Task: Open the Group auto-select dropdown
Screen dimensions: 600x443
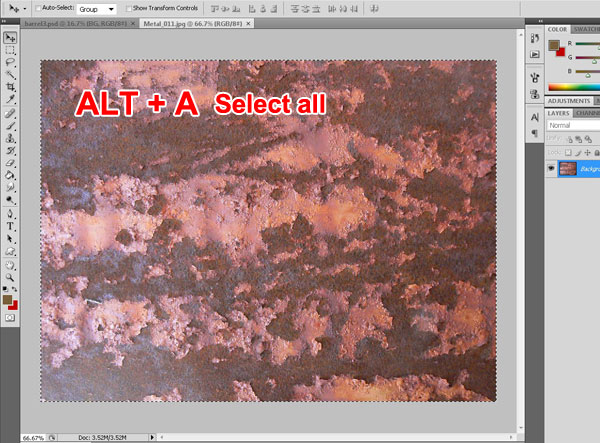Action: pos(96,8)
